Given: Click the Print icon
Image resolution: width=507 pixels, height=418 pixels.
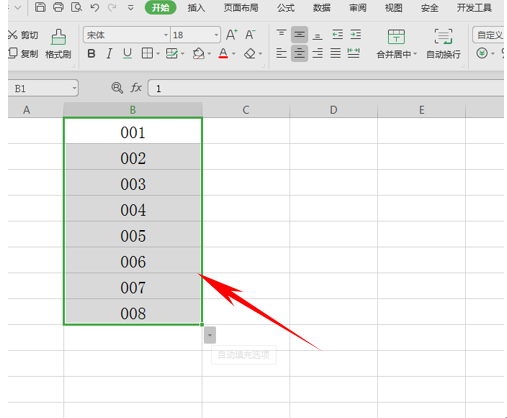Looking at the screenshot, I should point(58,7).
